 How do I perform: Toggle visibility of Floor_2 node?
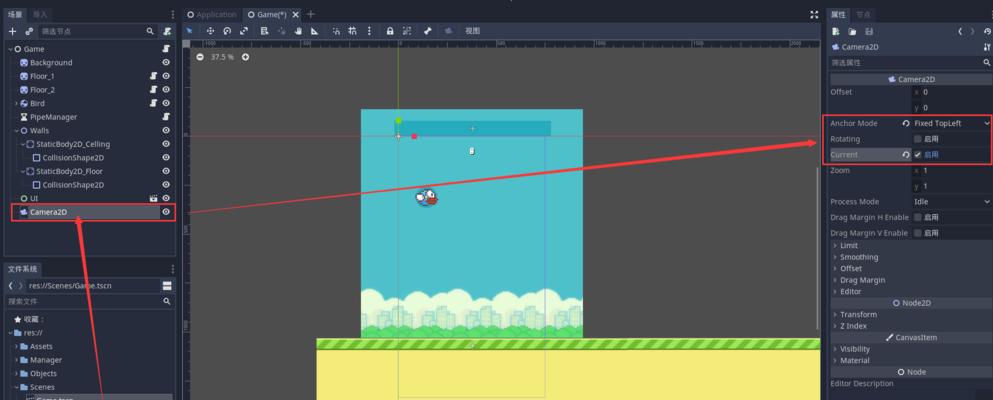tap(167, 90)
